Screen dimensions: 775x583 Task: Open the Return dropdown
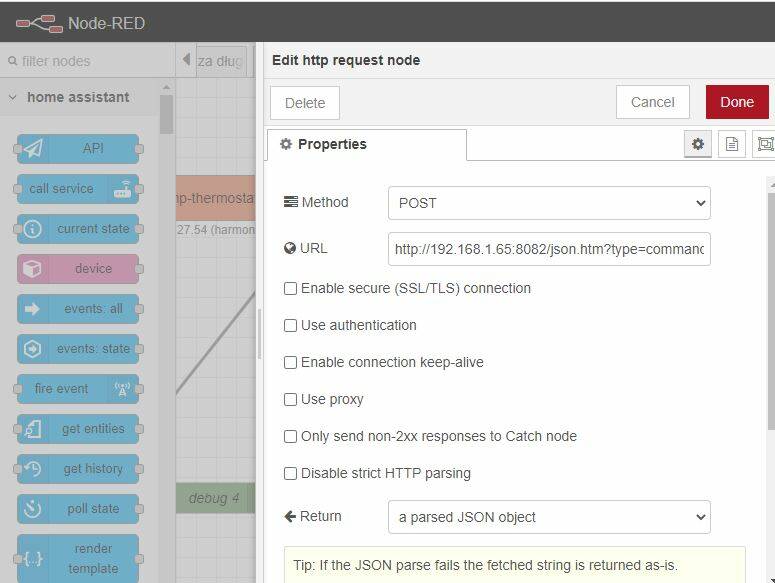click(x=549, y=517)
